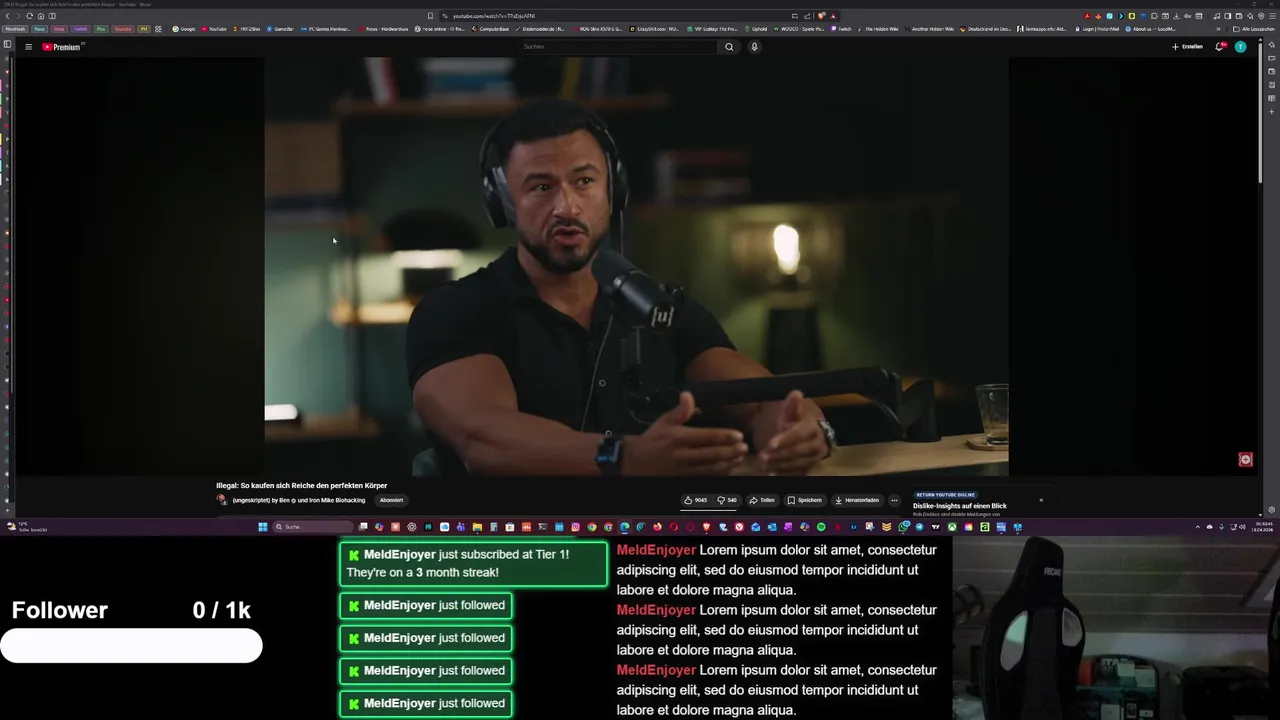
Task: Open the channel avatar under video title
Action: 222,500
